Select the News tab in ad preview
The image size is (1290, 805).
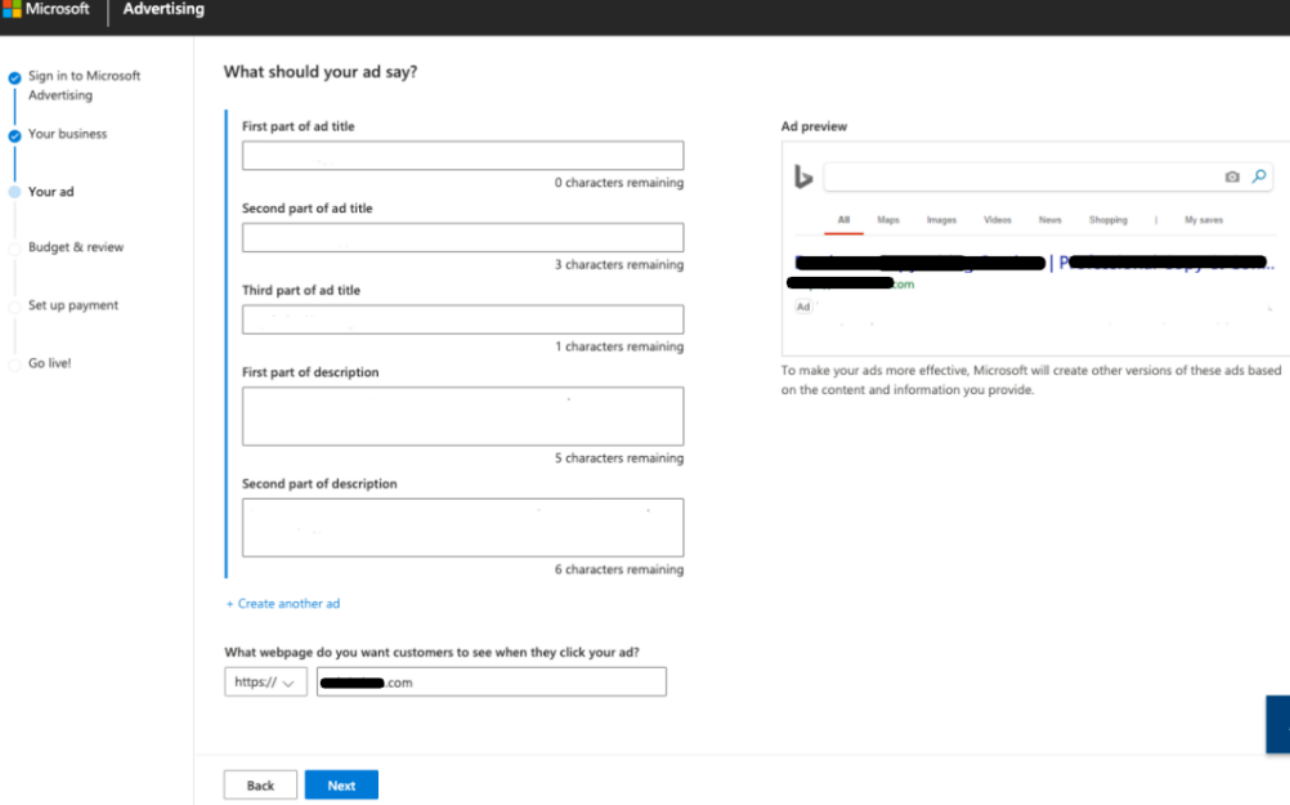click(x=1050, y=220)
